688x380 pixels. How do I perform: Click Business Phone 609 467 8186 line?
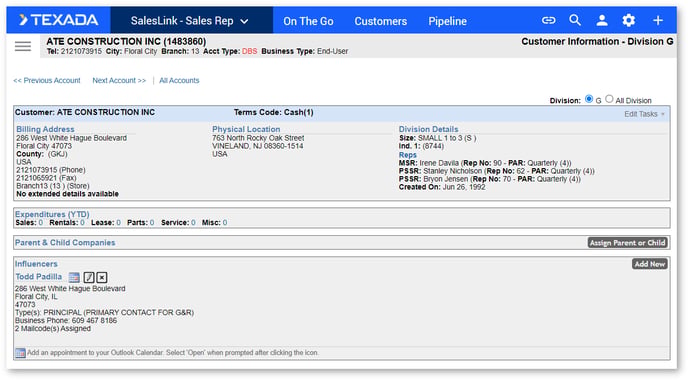coord(66,320)
